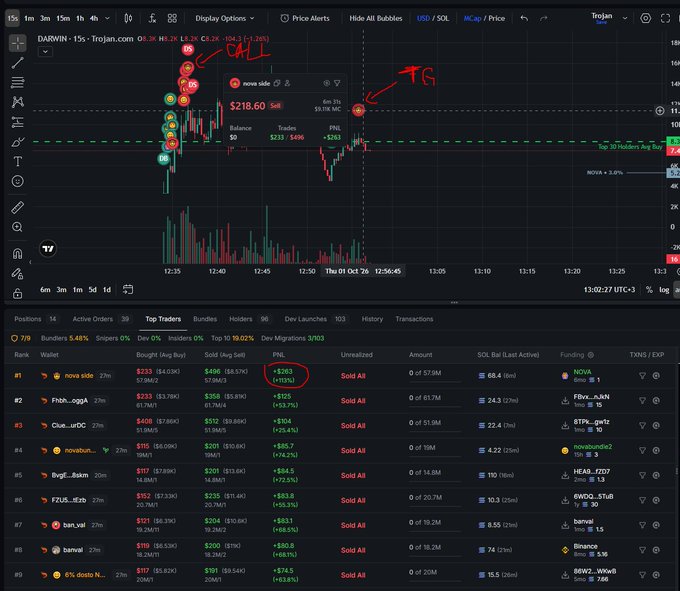Image resolution: width=680 pixels, height=591 pixels.
Task: Open the candlestick chart style selector
Action: tap(128, 18)
